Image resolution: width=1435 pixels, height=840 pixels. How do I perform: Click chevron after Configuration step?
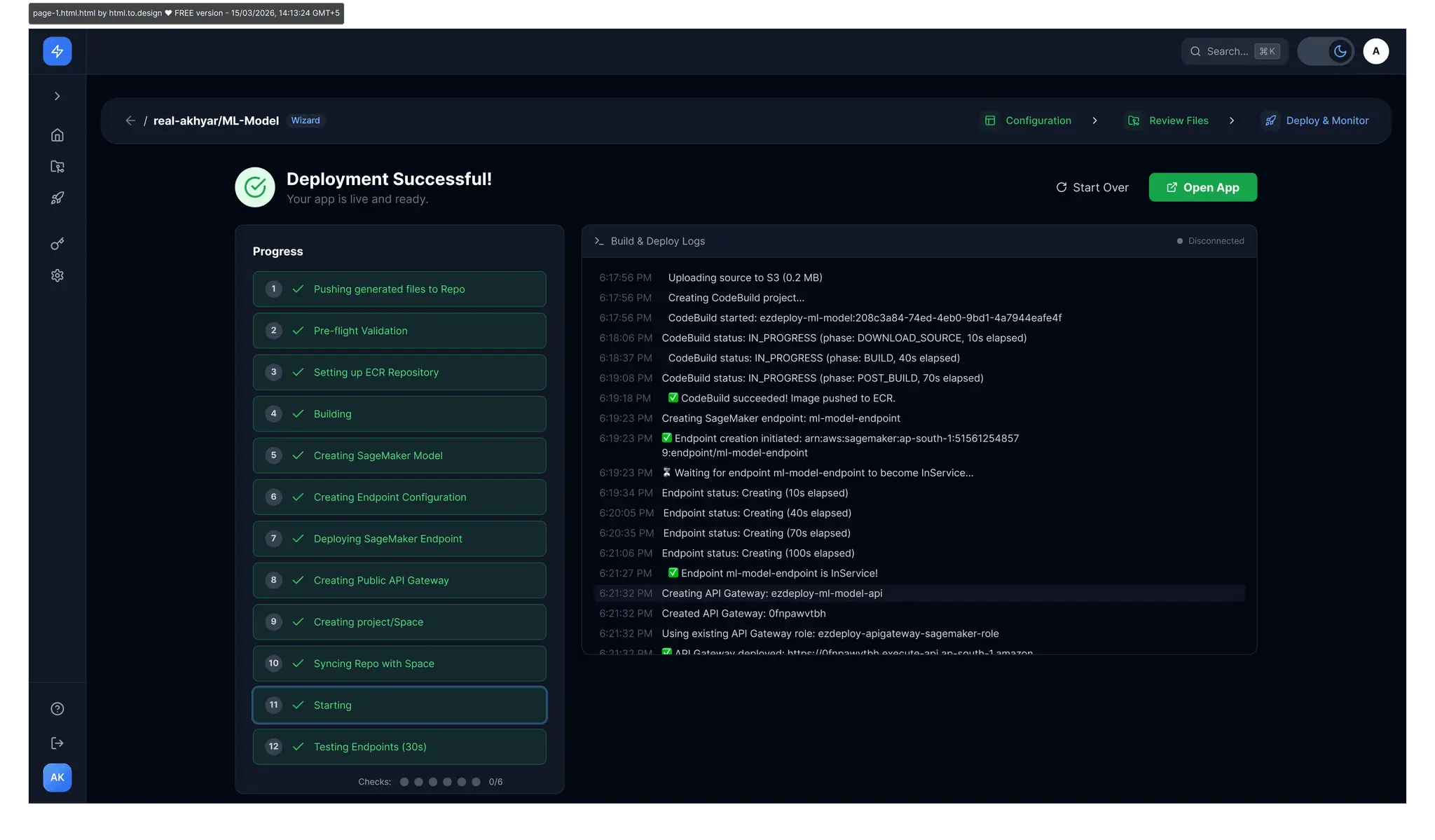[x=1094, y=121]
